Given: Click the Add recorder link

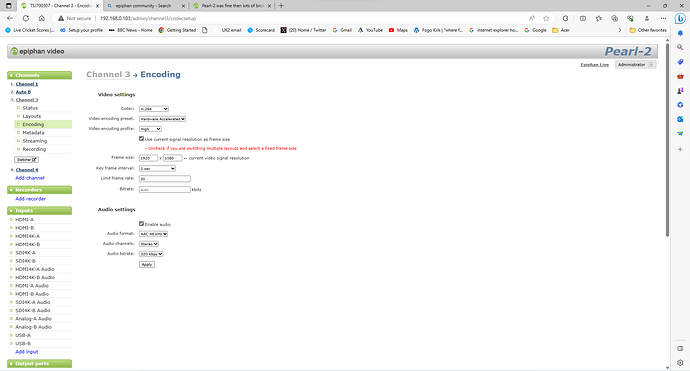Looking at the screenshot, I should tap(30, 199).
